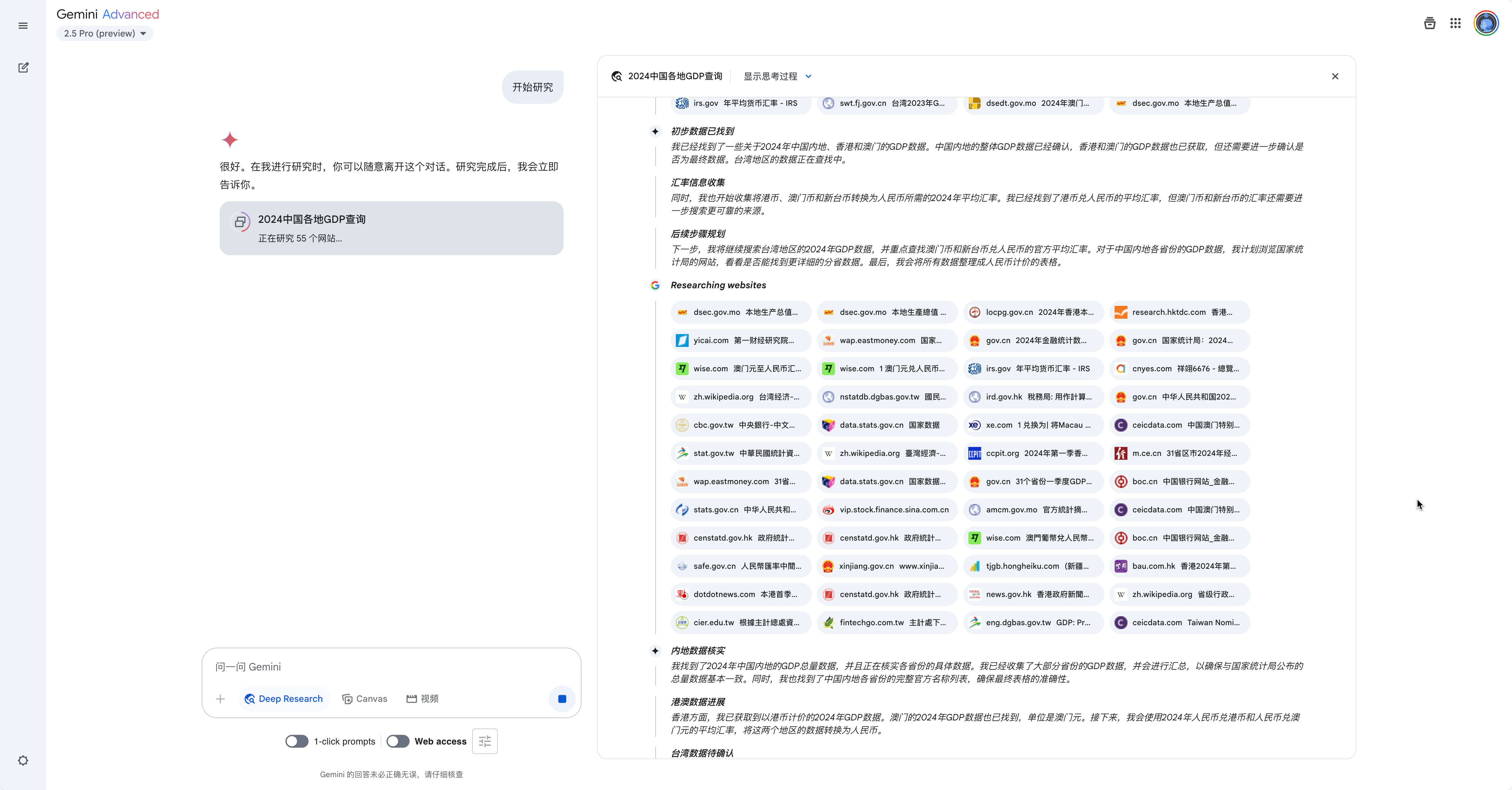Click the 初步数据已找到 heading
1512x790 pixels.
click(x=702, y=131)
